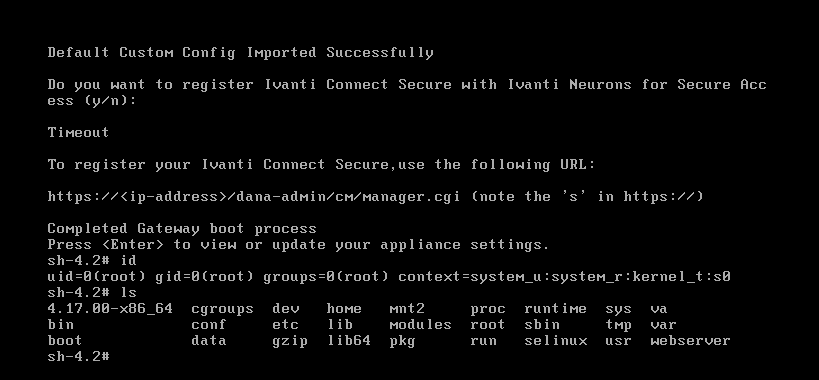Viewport: 819px width, 380px height.
Task: Click the webserver directory name
Action: pos(690,341)
